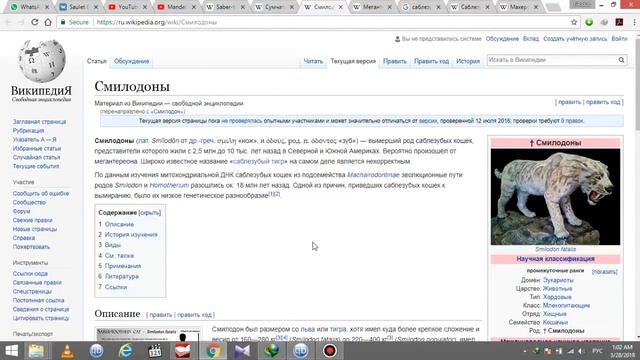Click the Wikipedia globe logo

tap(41, 60)
